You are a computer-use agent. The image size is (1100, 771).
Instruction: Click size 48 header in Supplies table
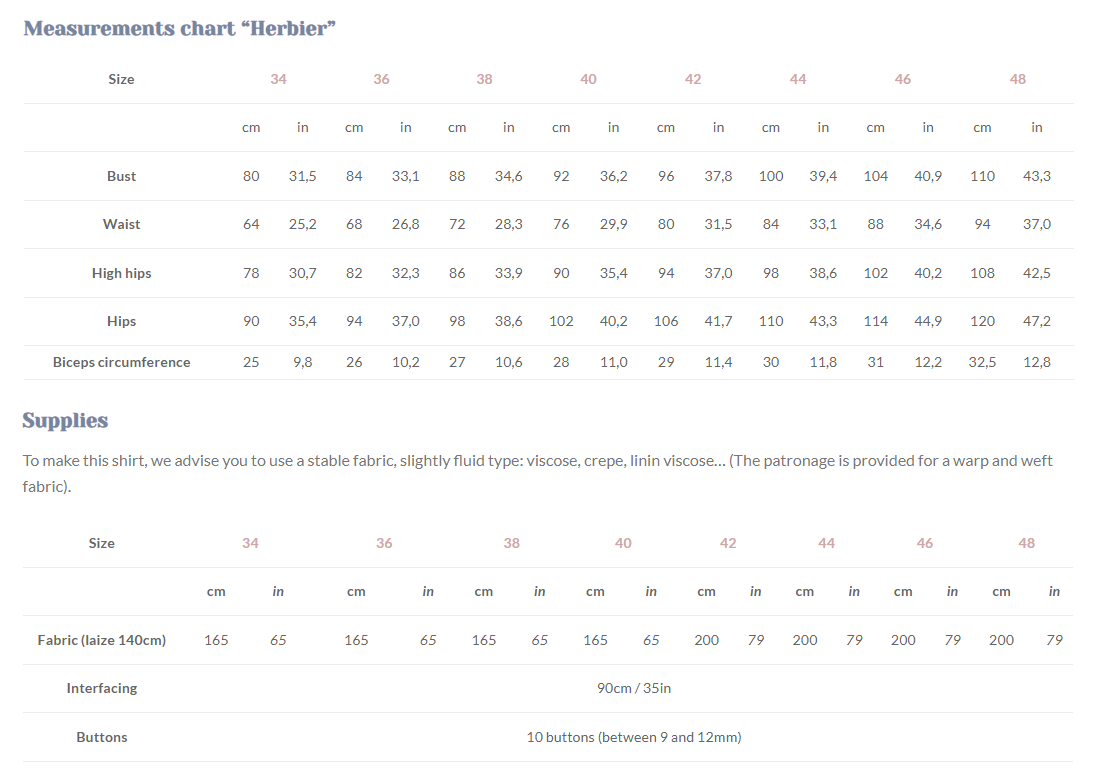pyautogui.click(x=1026, y=543)
